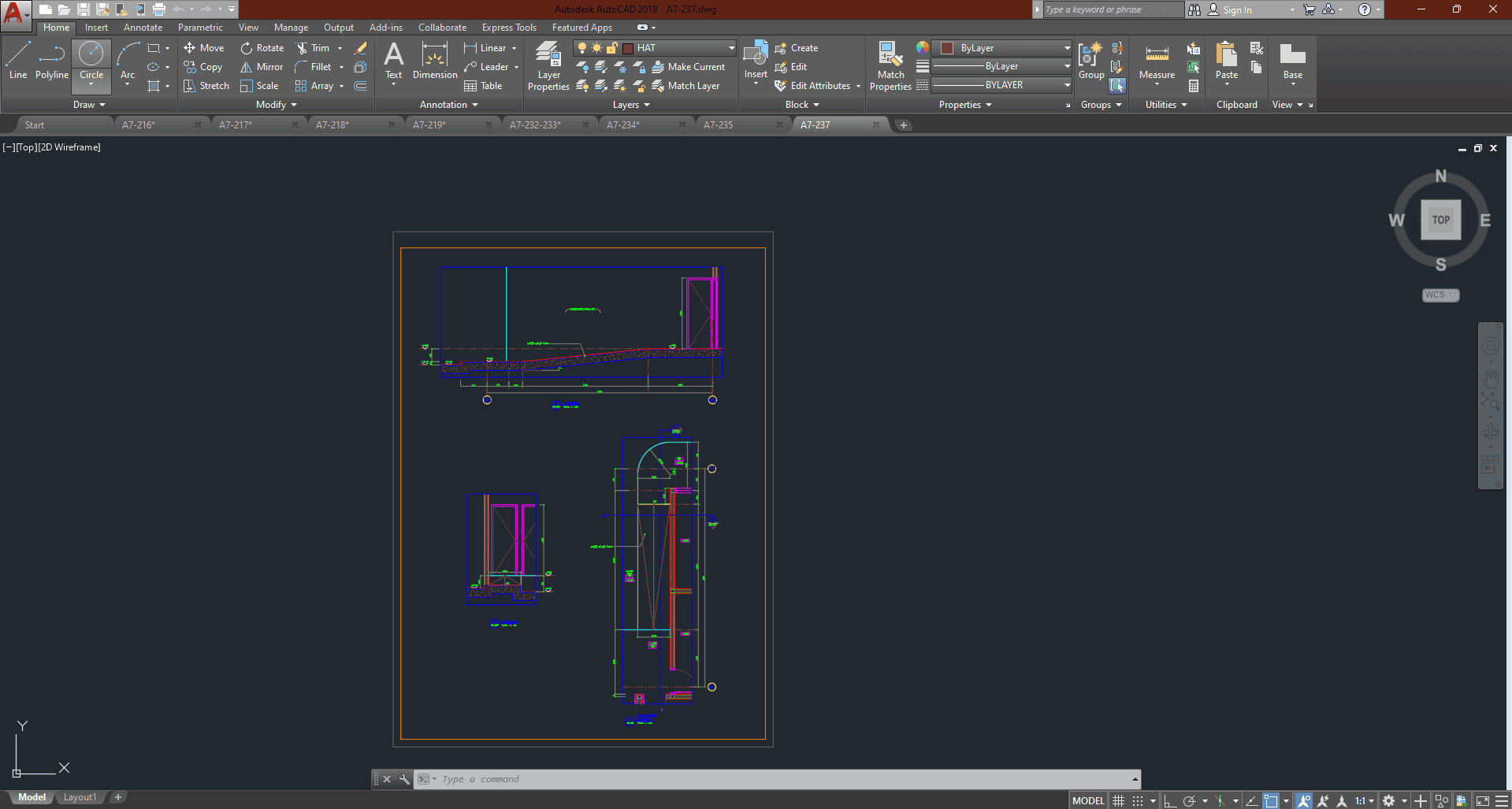The width and height of the screenshot is (1512, 809).
Task: Toggle ortho mode in status bar
Action: tap(1170, 800)
